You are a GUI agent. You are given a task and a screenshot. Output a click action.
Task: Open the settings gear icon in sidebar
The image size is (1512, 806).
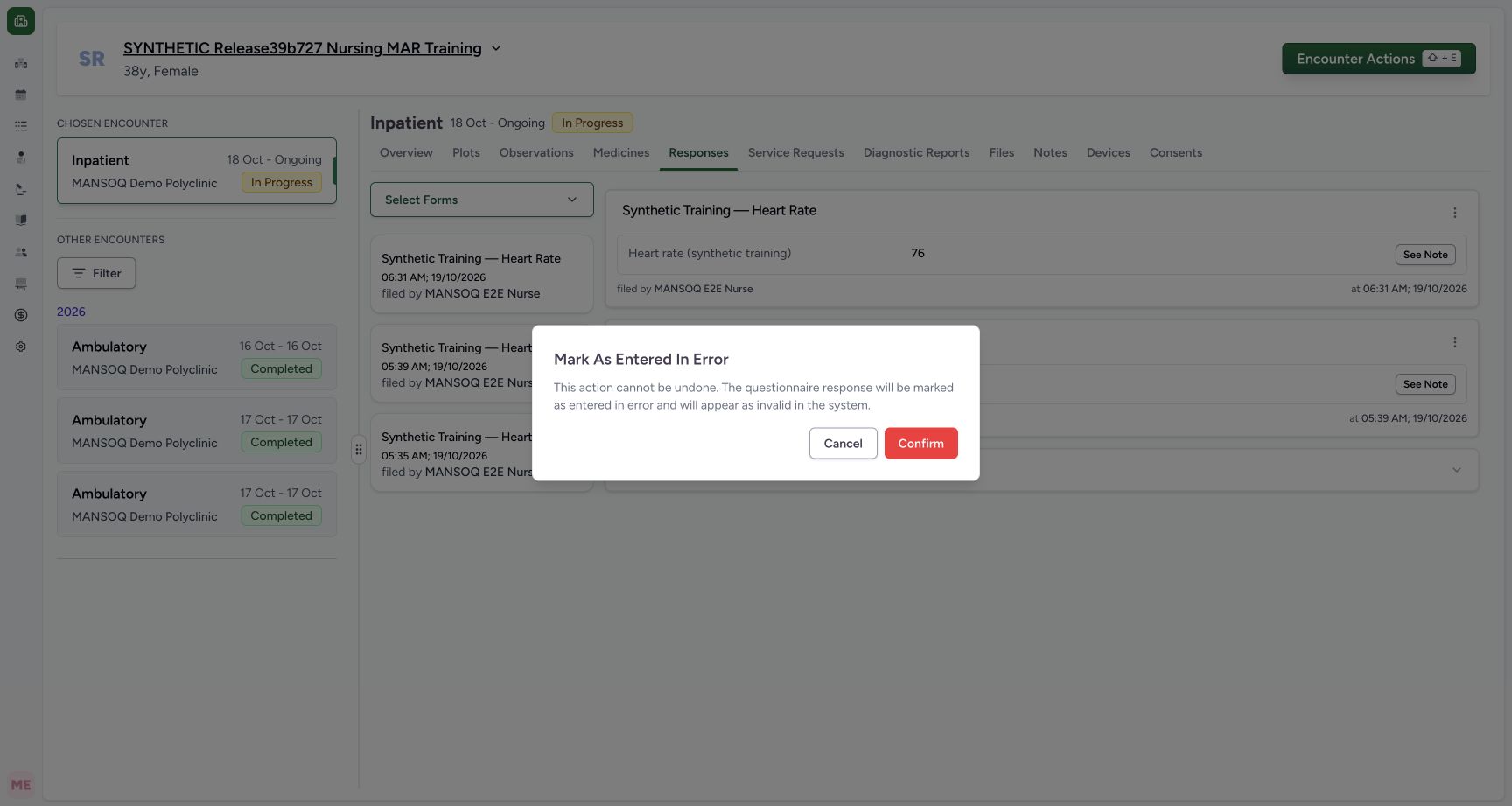tap(21, 347)
